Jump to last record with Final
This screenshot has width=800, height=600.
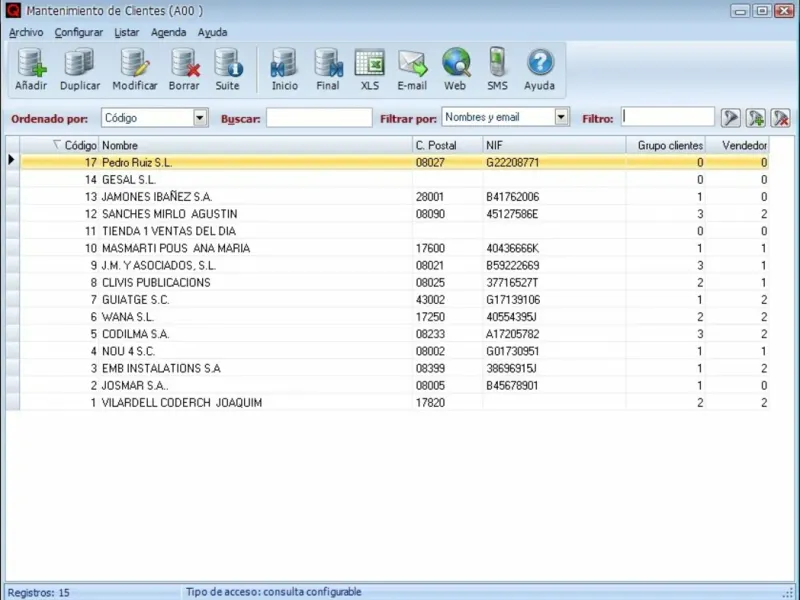(328, 69)
